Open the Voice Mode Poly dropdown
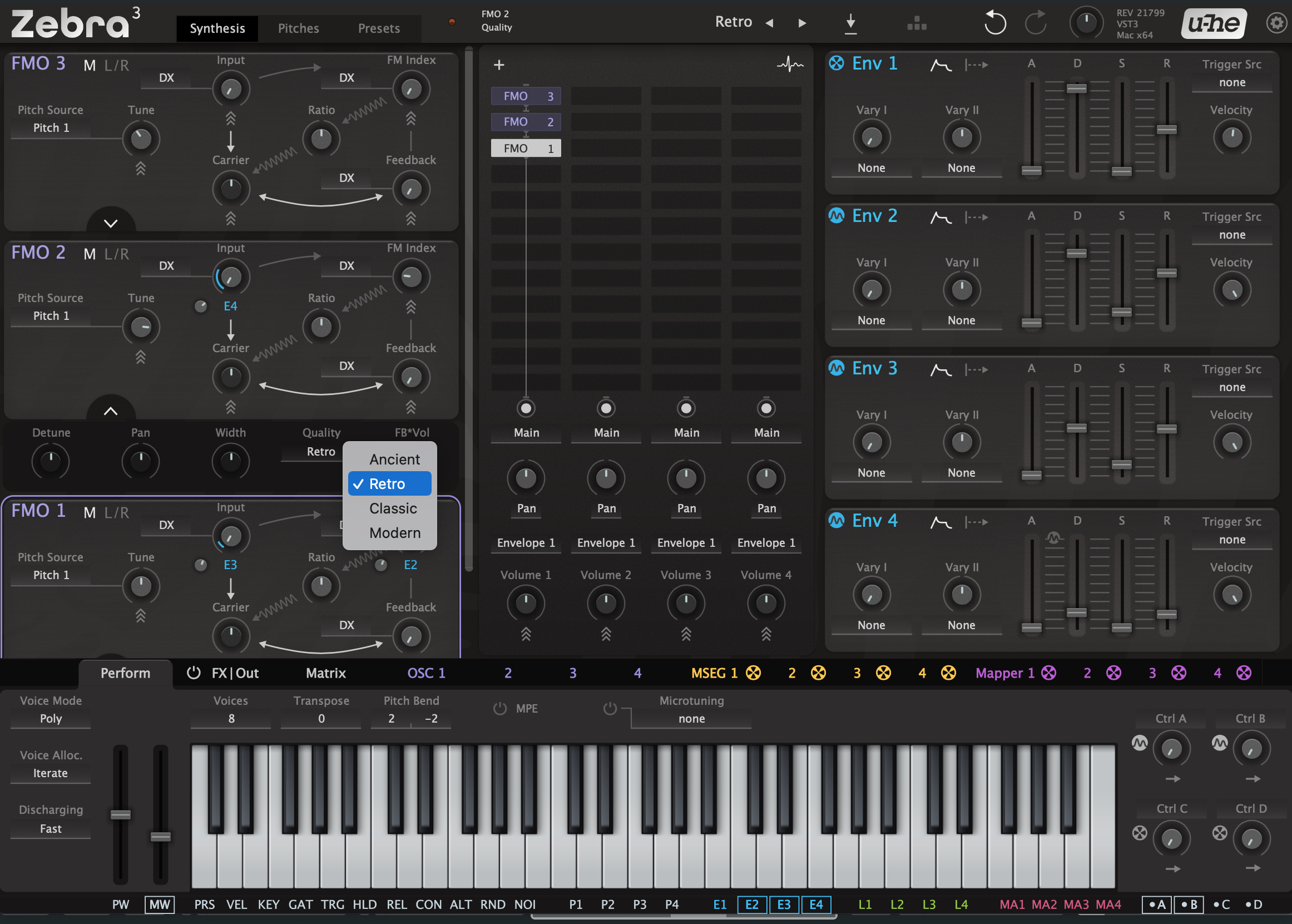Screen dimensions: 1292x924 51,719
